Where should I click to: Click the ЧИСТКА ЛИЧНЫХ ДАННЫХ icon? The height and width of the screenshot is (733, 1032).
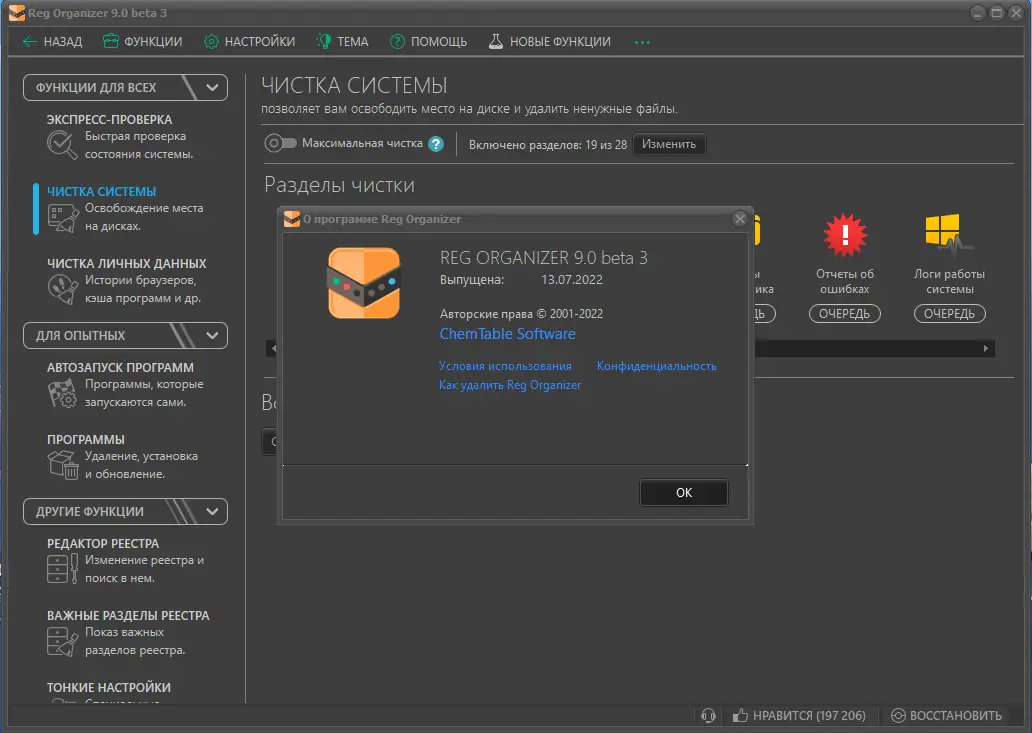click(x=63, y=290)
